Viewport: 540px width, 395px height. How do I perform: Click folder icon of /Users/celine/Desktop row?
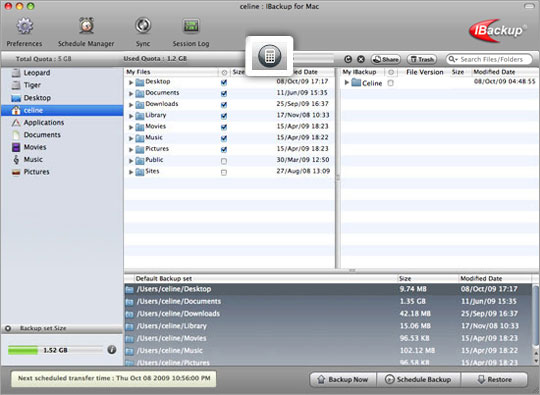coord(129,289)
